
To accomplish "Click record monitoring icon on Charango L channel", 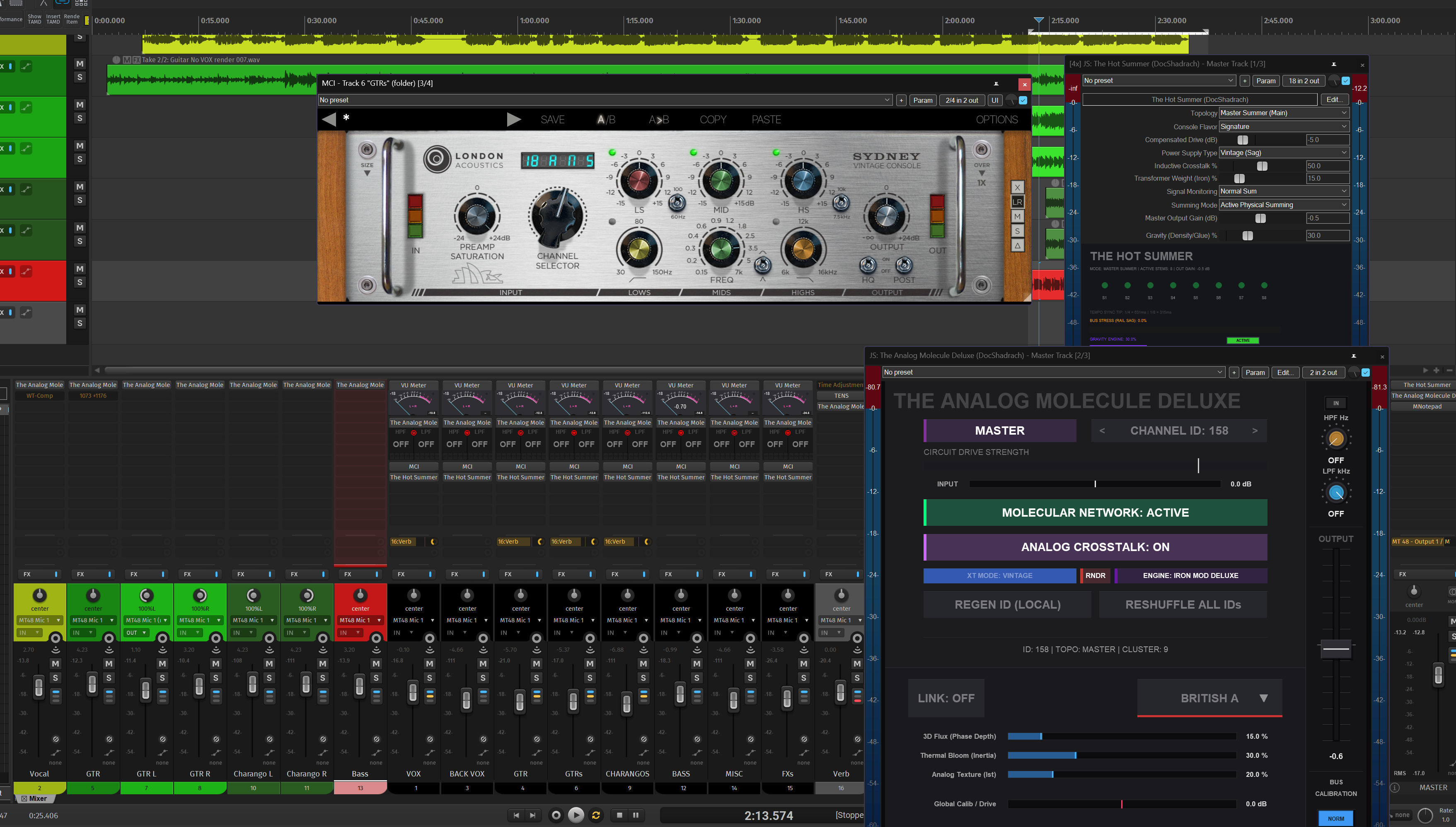I will click(269, 650).
